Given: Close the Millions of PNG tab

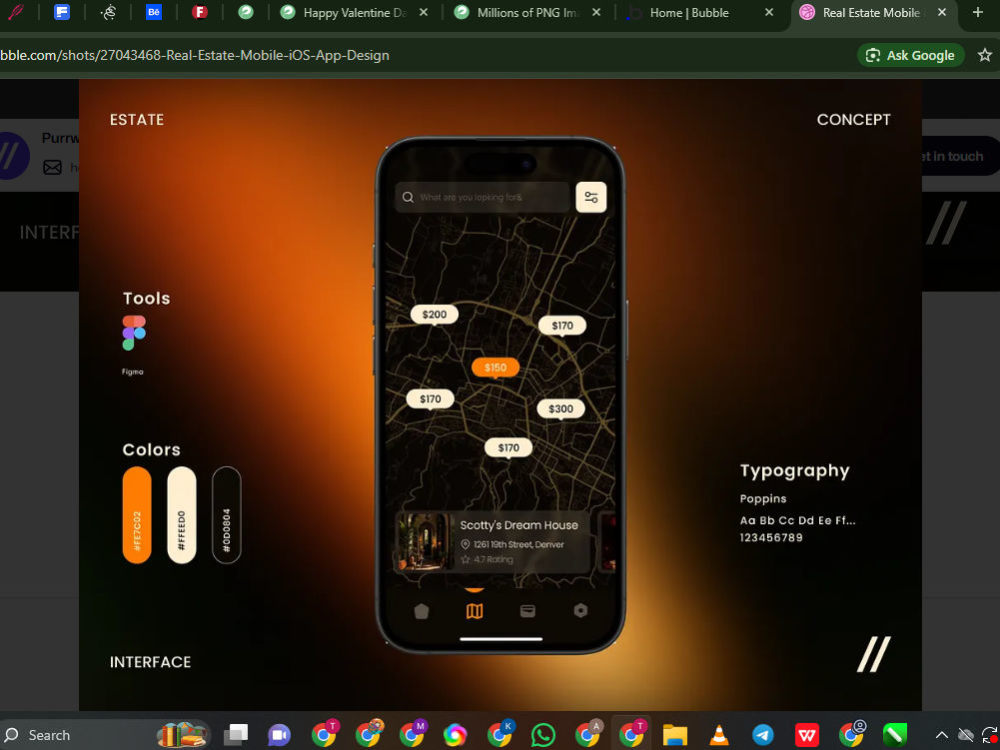Looking at the screenshot, I should tap(596, 13).
